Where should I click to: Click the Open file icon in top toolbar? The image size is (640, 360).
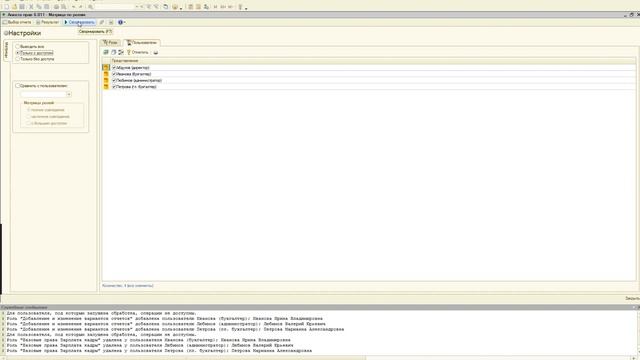pos(15,7)
